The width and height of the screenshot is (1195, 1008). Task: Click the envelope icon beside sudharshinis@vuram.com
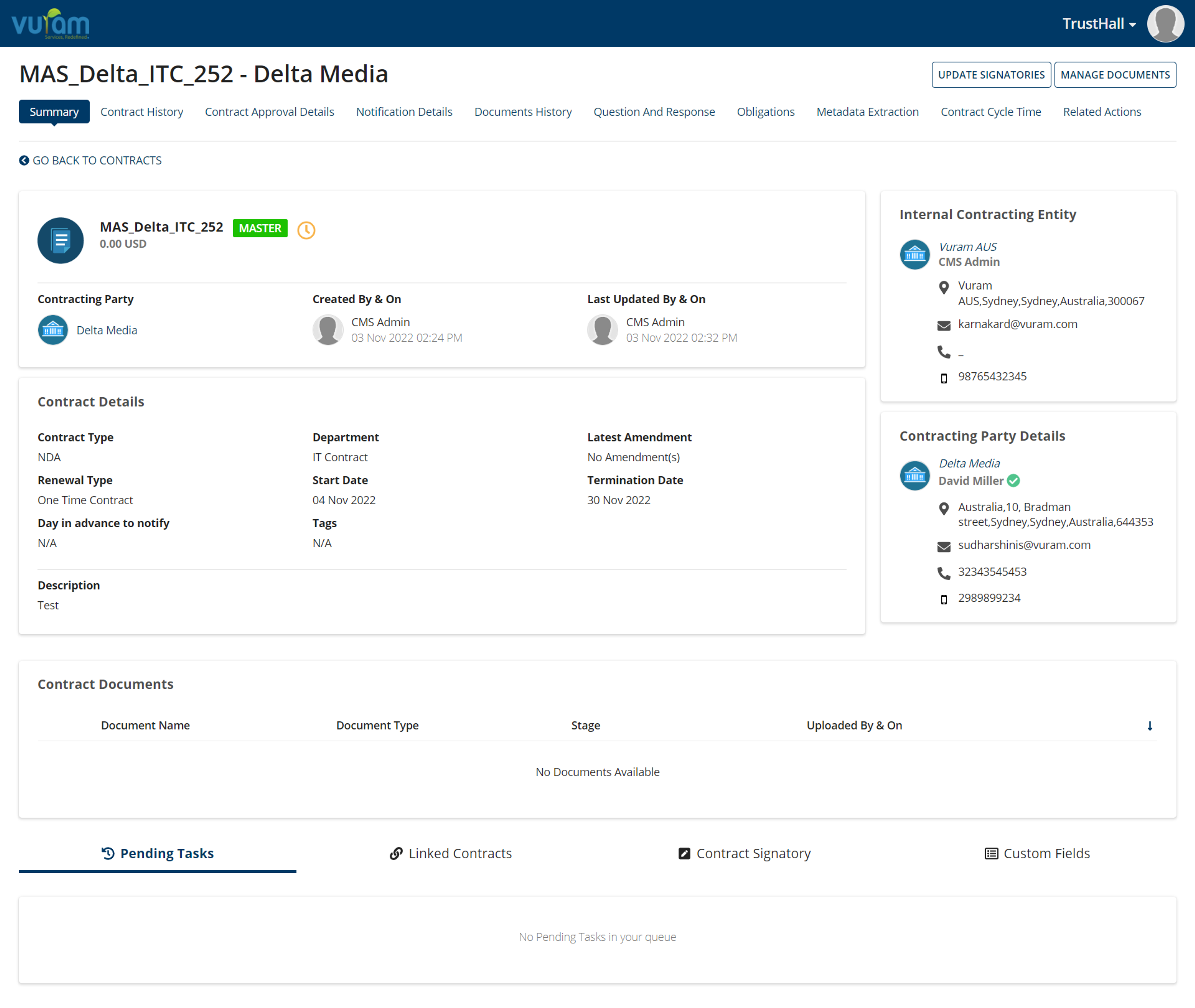[944, 546]
